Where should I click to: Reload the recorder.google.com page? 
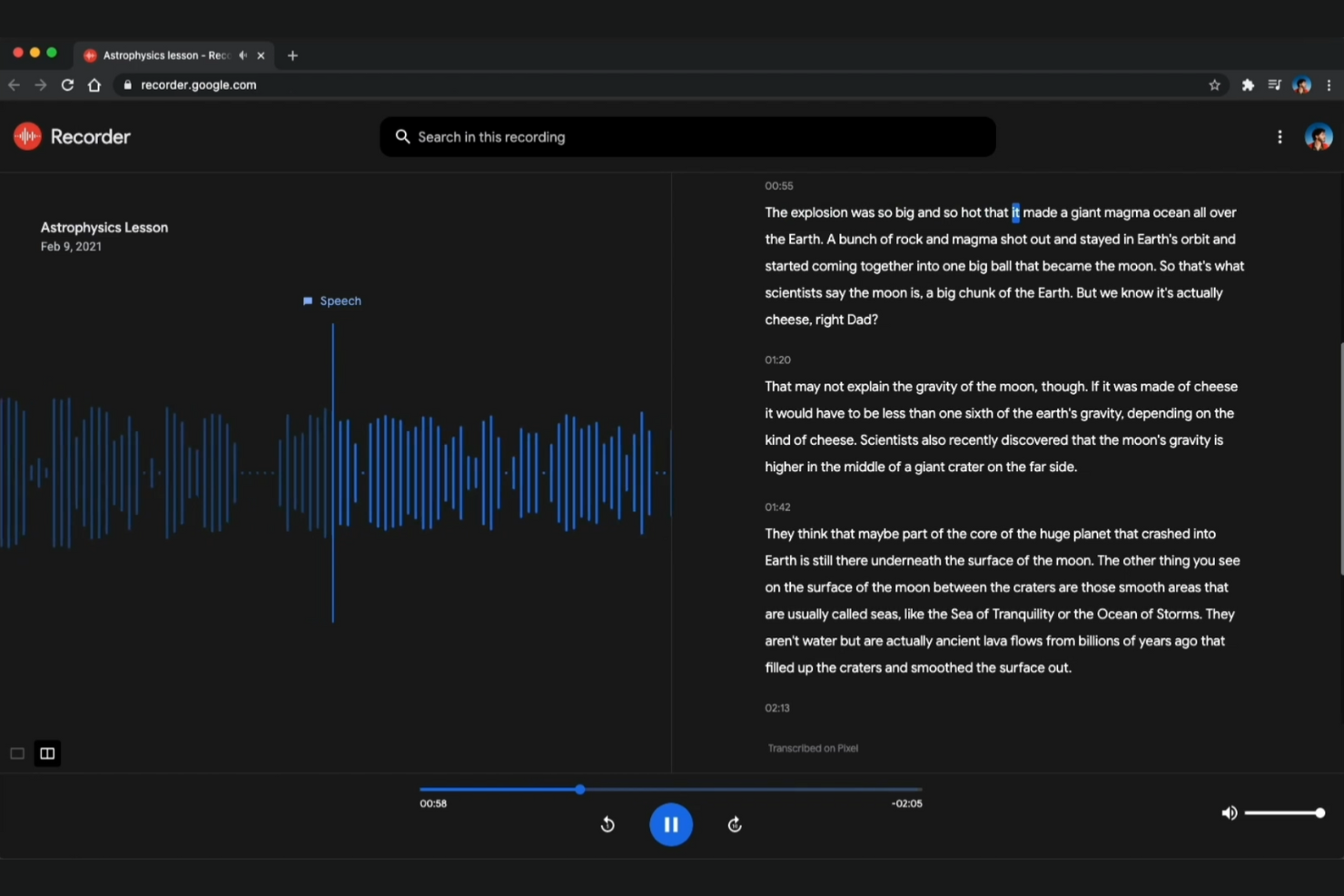pos(67,84)
